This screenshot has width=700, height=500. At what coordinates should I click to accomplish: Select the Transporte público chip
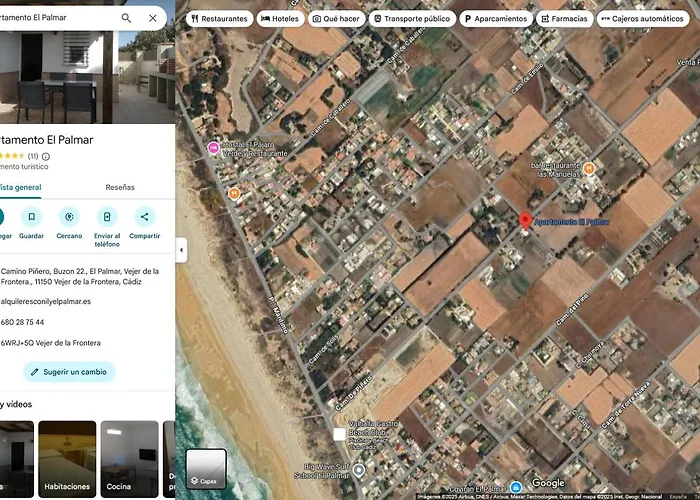click(x=412, y=19)
